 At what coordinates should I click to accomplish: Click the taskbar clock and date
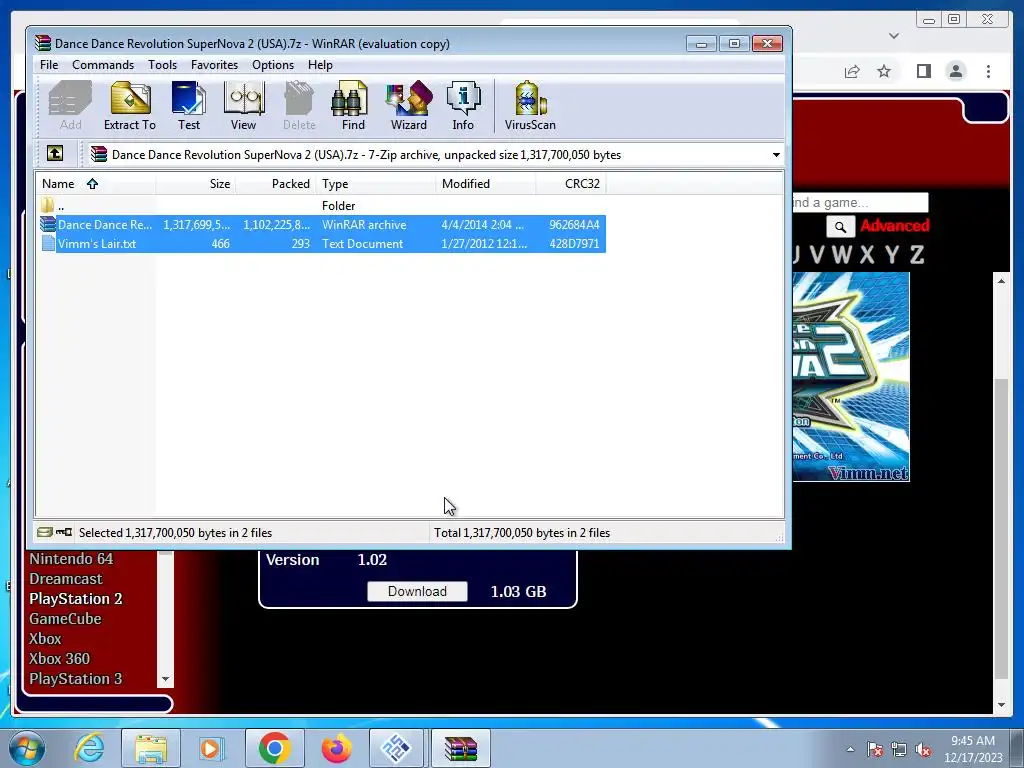(973, 749)
